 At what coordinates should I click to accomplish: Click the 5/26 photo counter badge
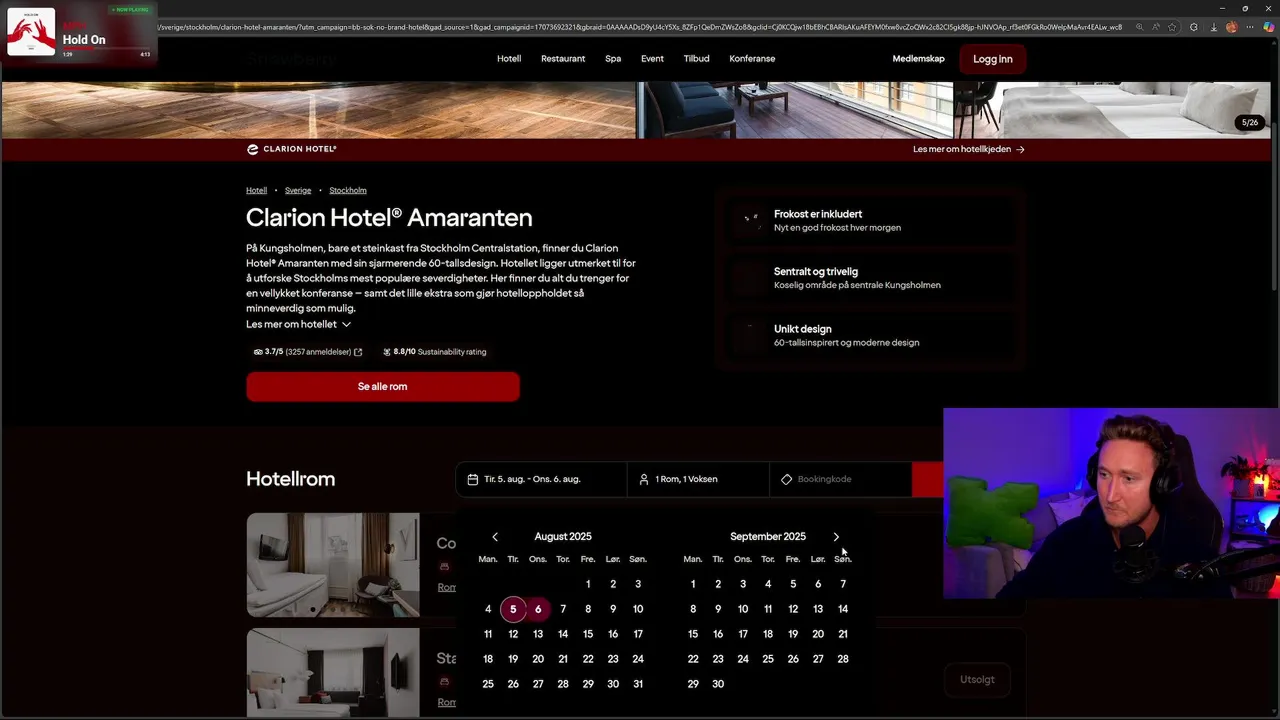click(x=1250, y=123)
